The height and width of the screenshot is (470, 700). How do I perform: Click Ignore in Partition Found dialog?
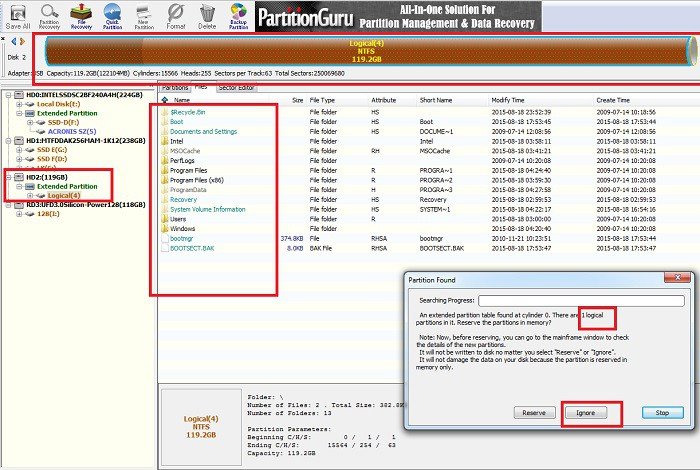point(586,413)
